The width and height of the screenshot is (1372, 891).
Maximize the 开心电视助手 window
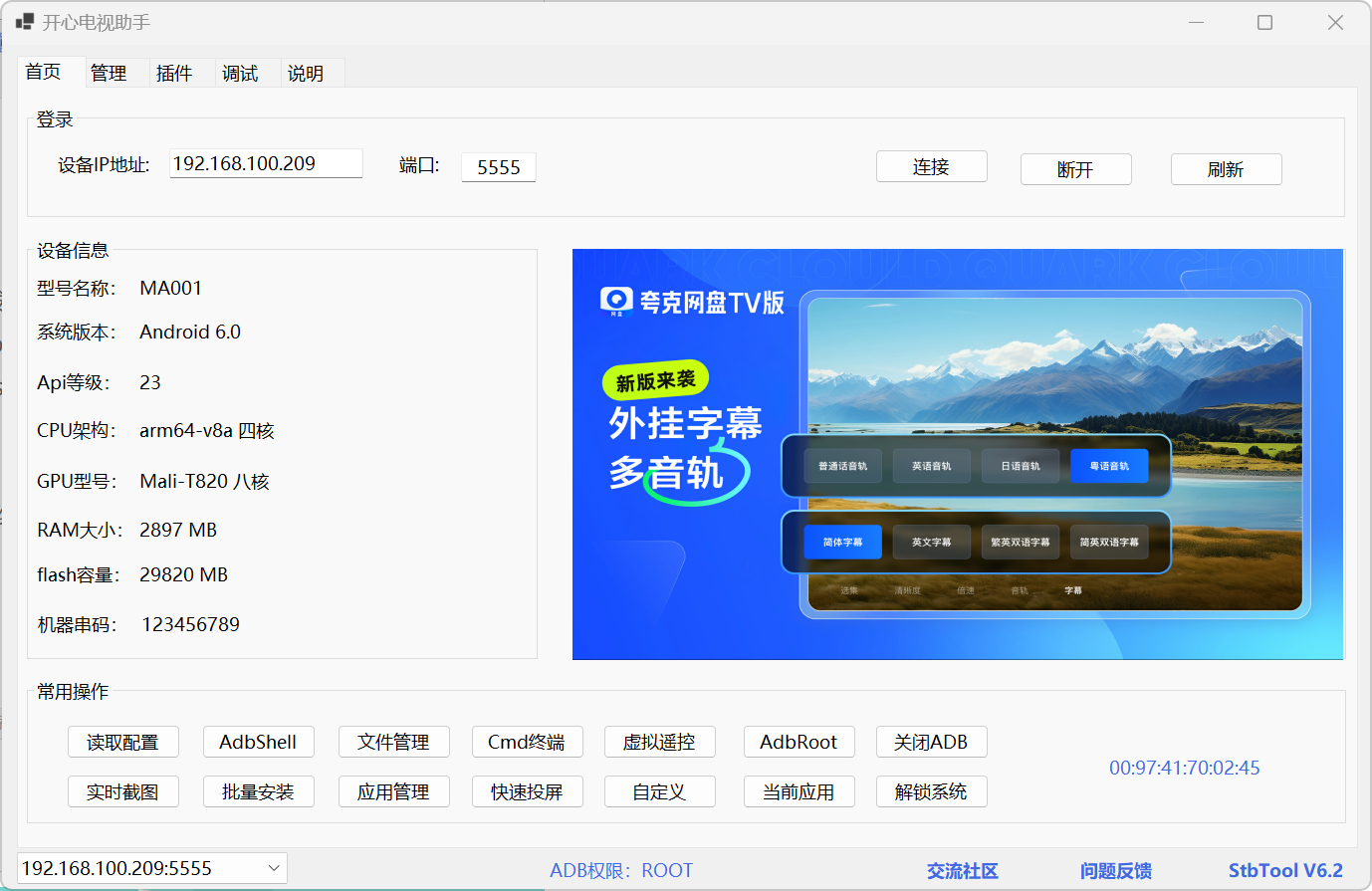point(1264,22)
